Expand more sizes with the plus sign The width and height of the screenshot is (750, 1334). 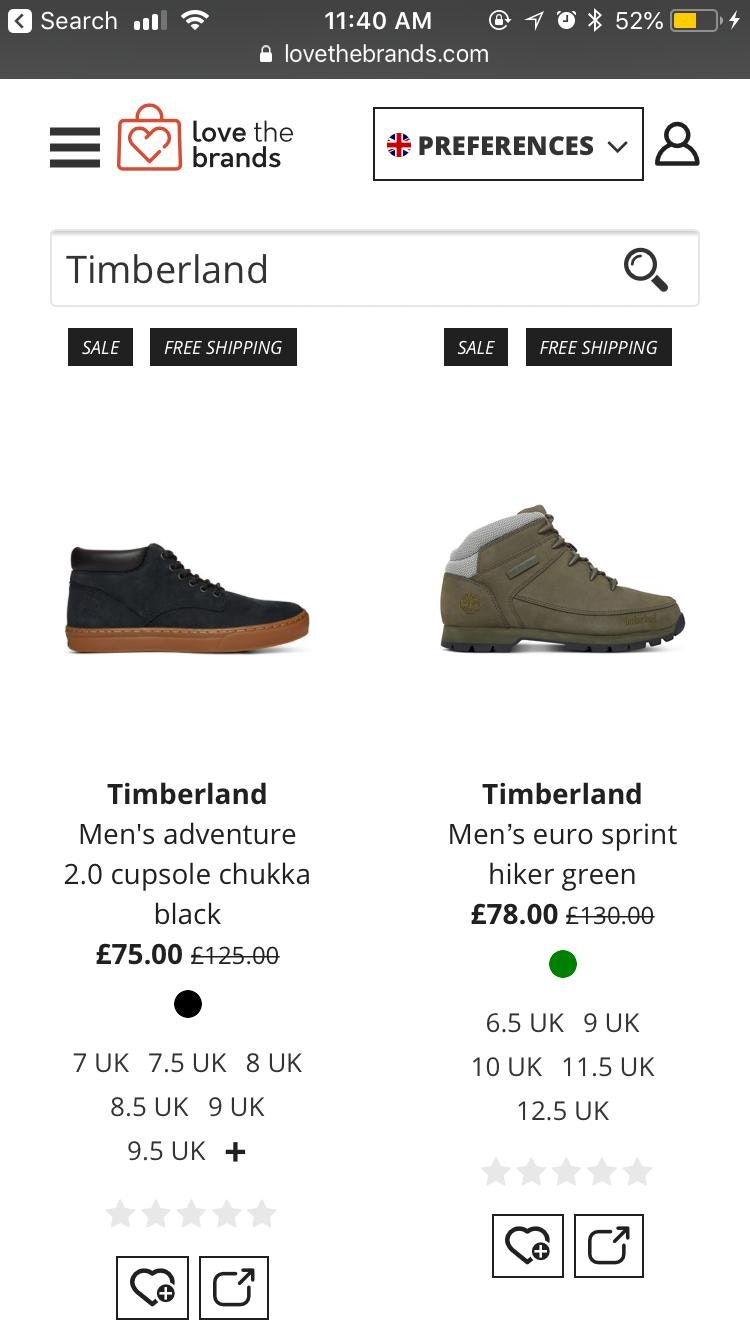[x=234, y=1151]
